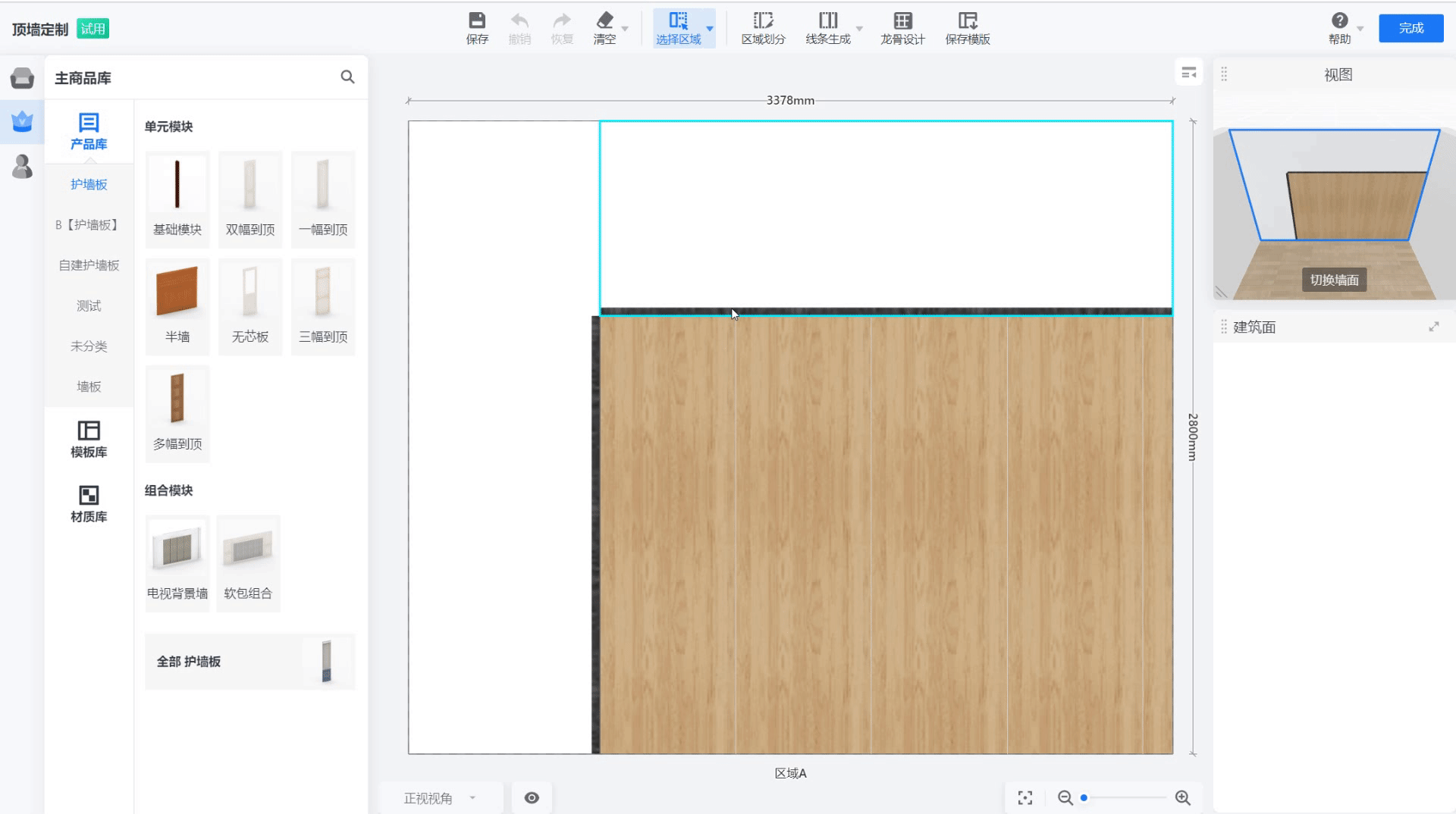Image resolution: width=1456 pixels, height=814 pixels.
Task: Click the zoom out magnifier icon
Action: coord(1065,797)
